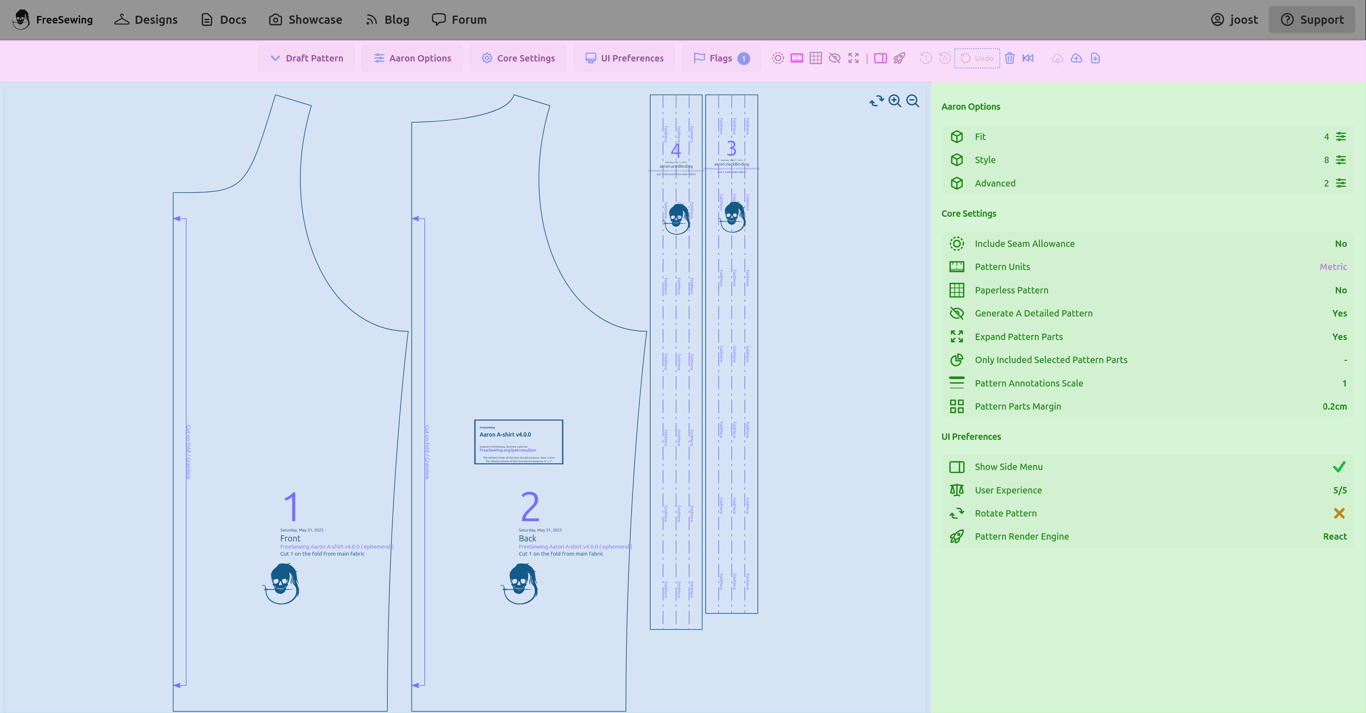The width and height of the screenshot is (1366, 713).
Task: Click the FreeSewing logo home link
Action: pyautogui.click(x=52, y=19)
